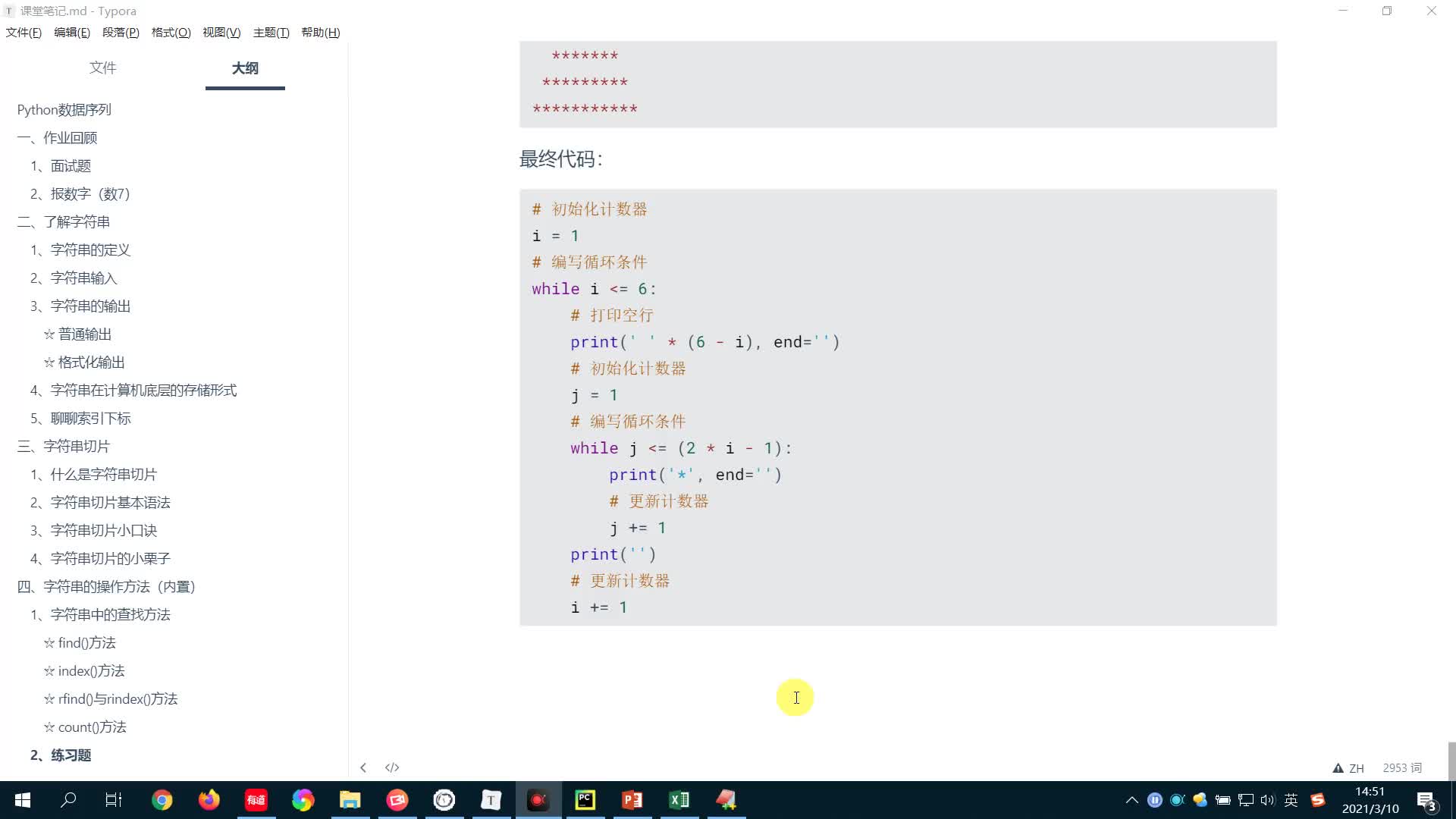Show word count details (2953 词)
This screenshot has height=819, width=1456.
[x=1402, y=768]
